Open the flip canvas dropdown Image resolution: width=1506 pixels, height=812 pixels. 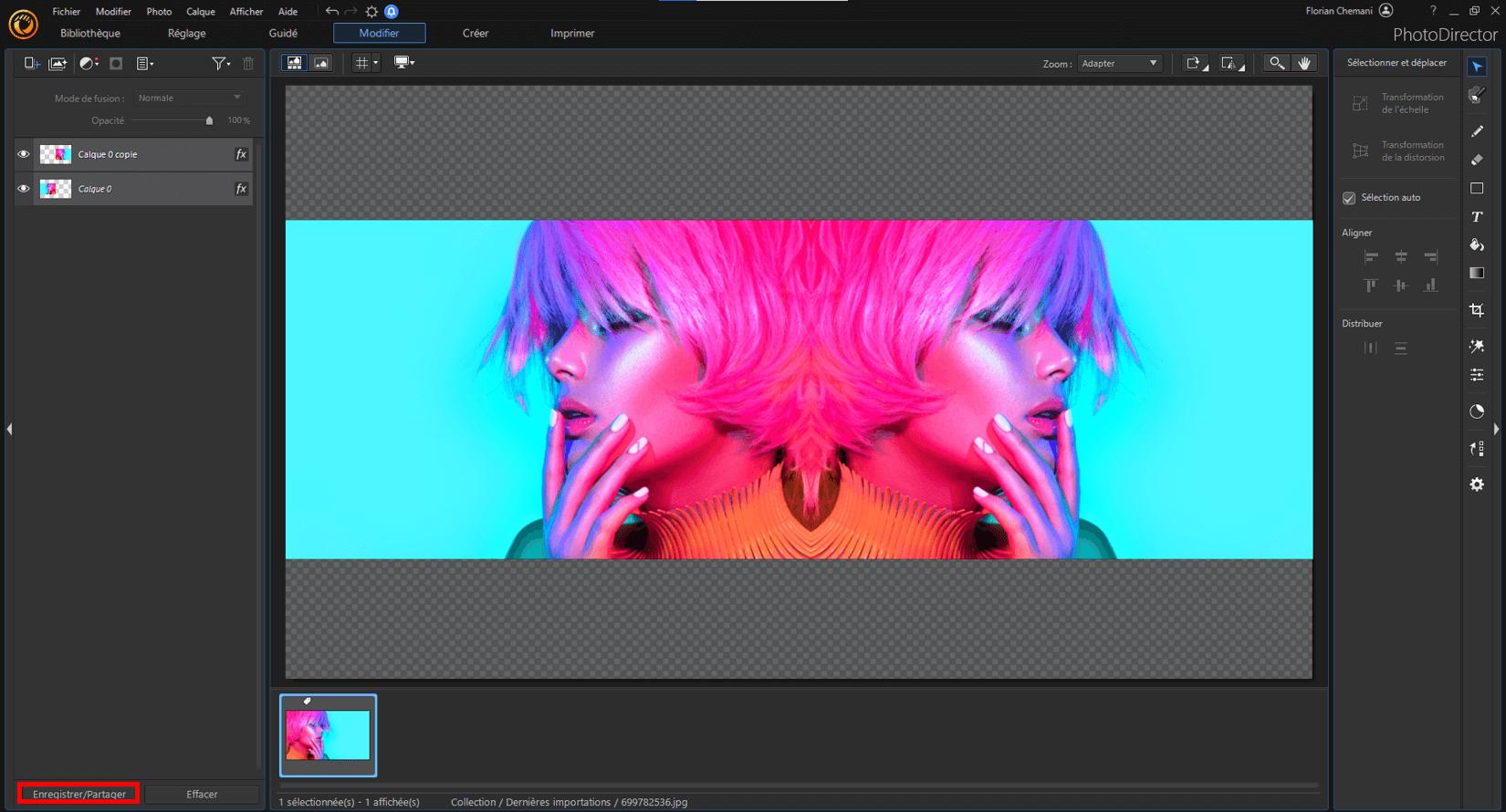(1233, 63)
